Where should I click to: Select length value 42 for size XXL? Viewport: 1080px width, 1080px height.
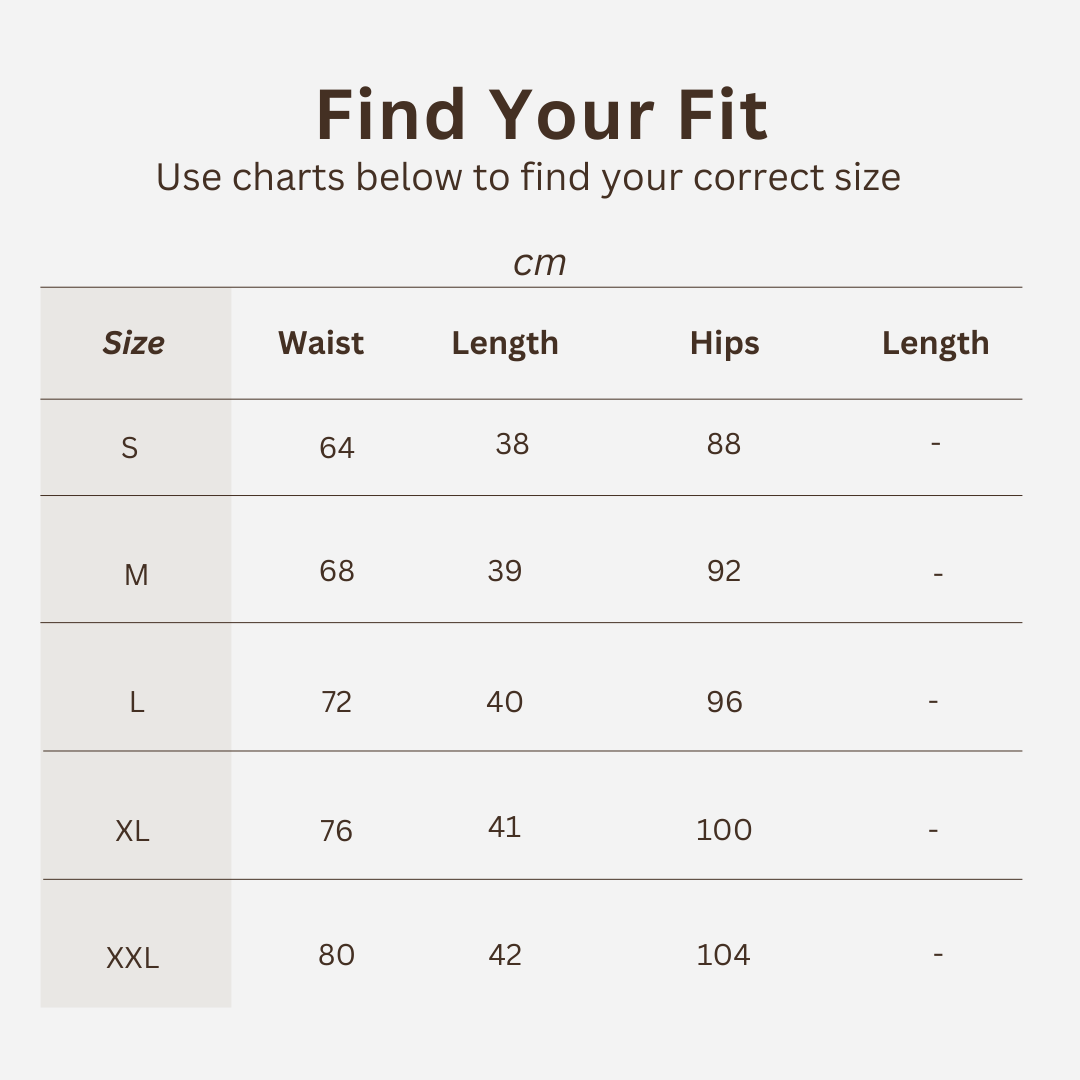(x=505, y=955)
